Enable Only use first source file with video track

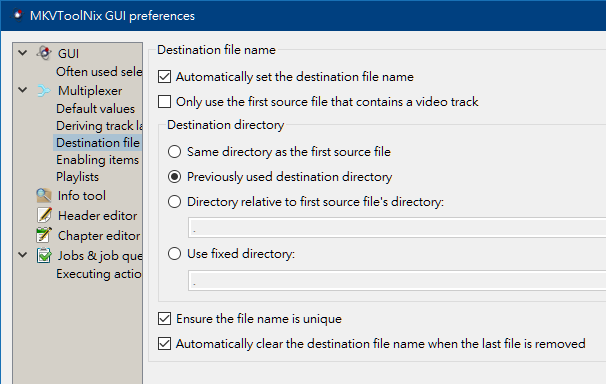(164, 102)
